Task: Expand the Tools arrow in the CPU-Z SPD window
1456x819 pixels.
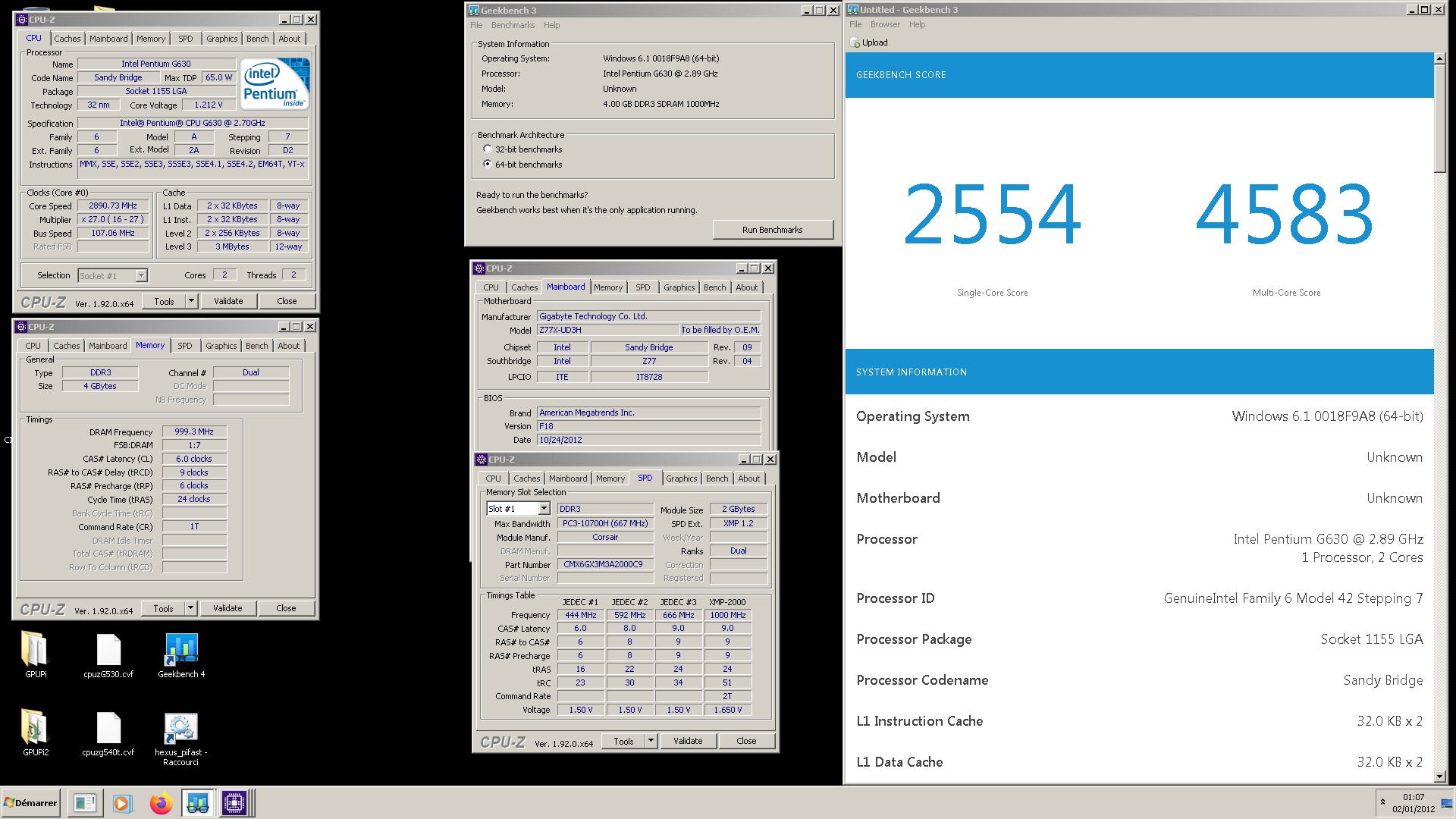Action: point(651,741)
